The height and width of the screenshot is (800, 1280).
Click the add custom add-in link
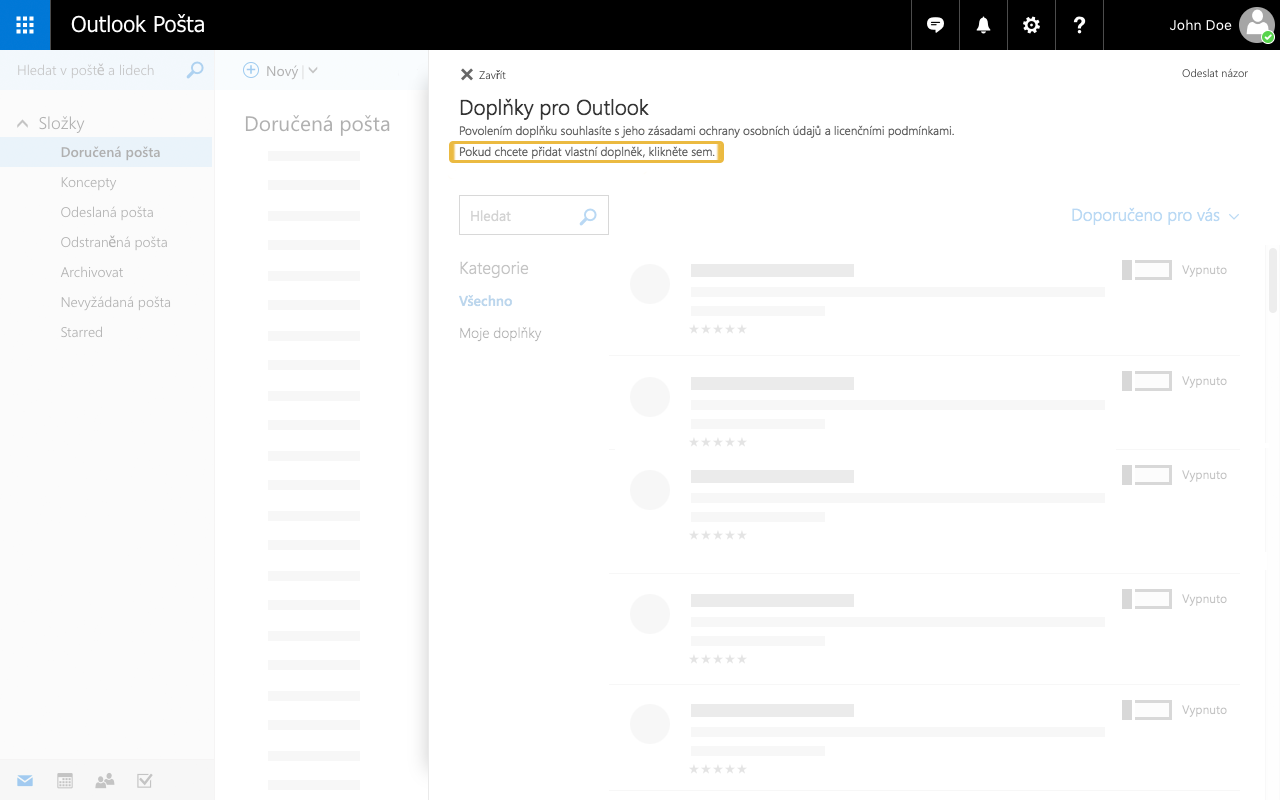[x=586, y=152]
